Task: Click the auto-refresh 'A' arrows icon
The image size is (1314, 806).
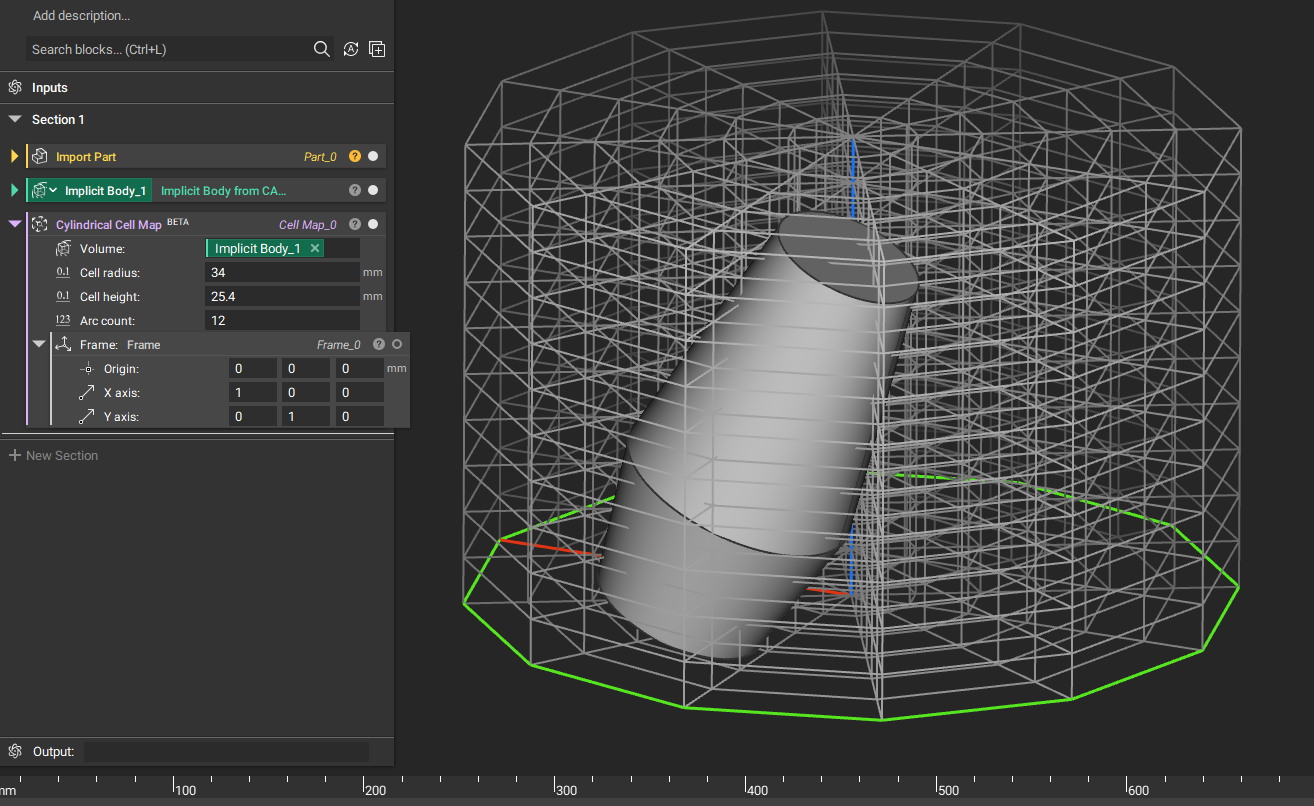Action: (x=350, y=49)
